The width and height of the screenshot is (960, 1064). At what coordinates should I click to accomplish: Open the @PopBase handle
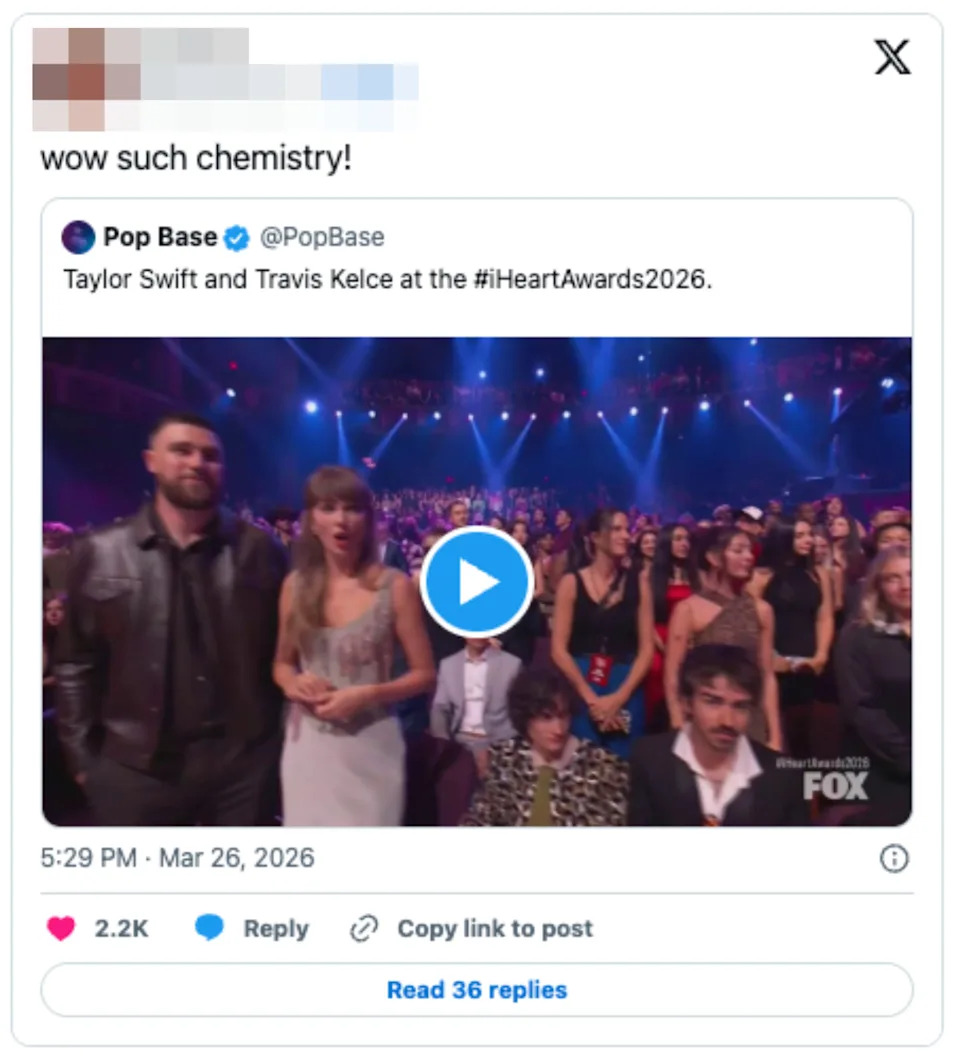click(x=321, y=237)
